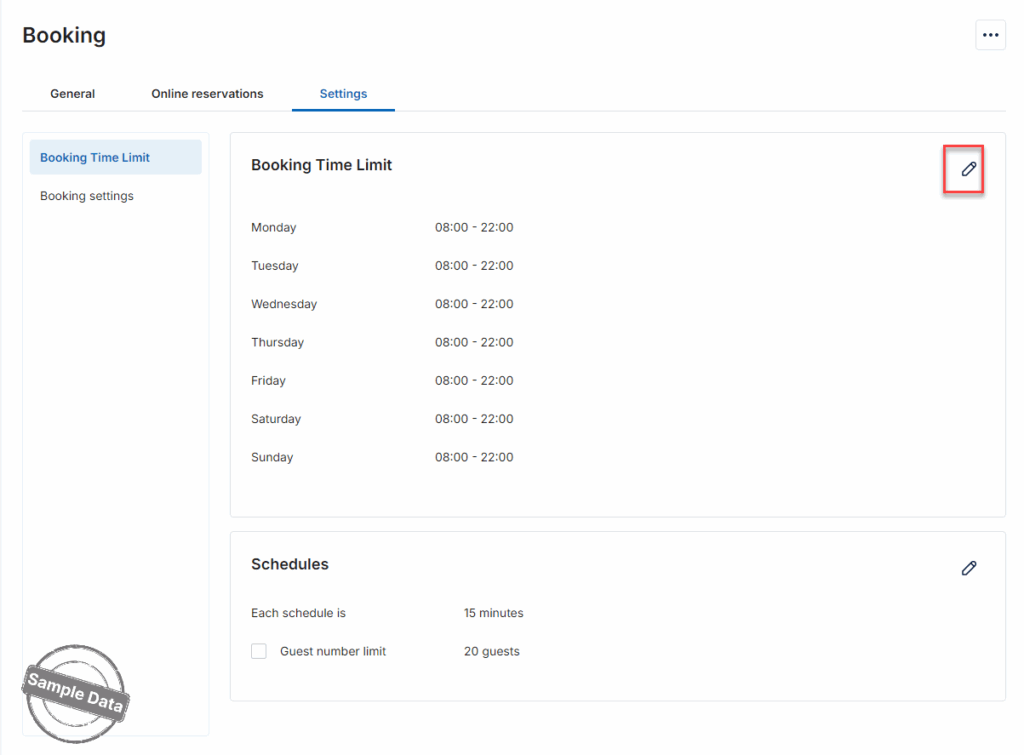
Task: Select the Wednesday day label
Action: click(284, 304)
